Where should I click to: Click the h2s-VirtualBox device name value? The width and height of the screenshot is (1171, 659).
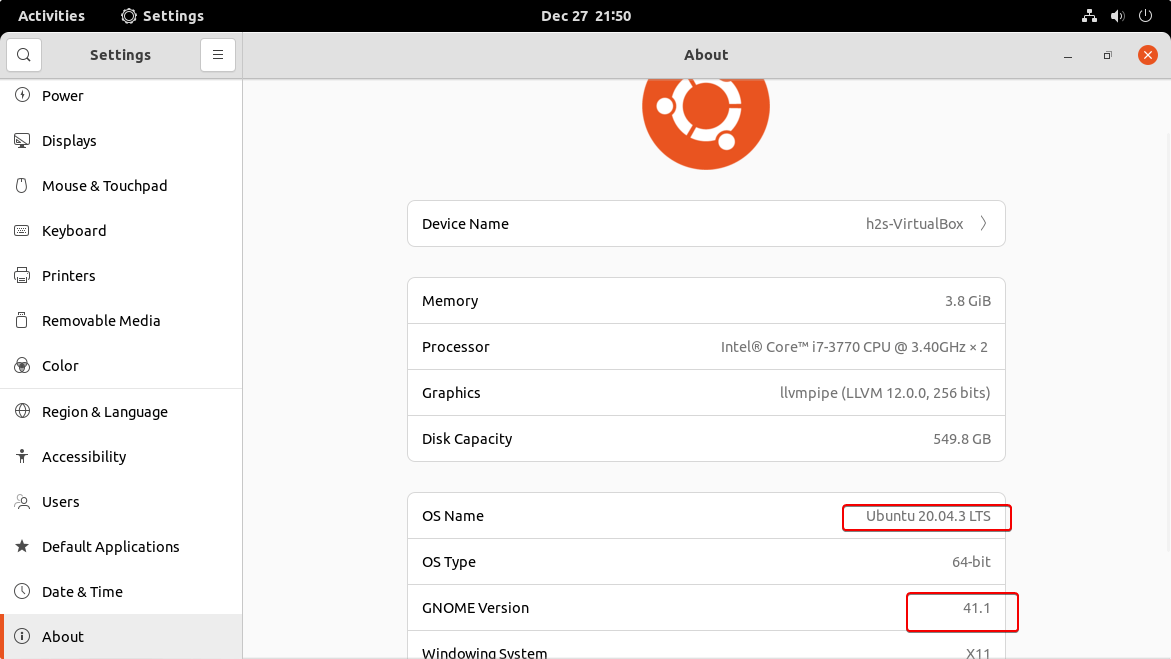(914, 224)
